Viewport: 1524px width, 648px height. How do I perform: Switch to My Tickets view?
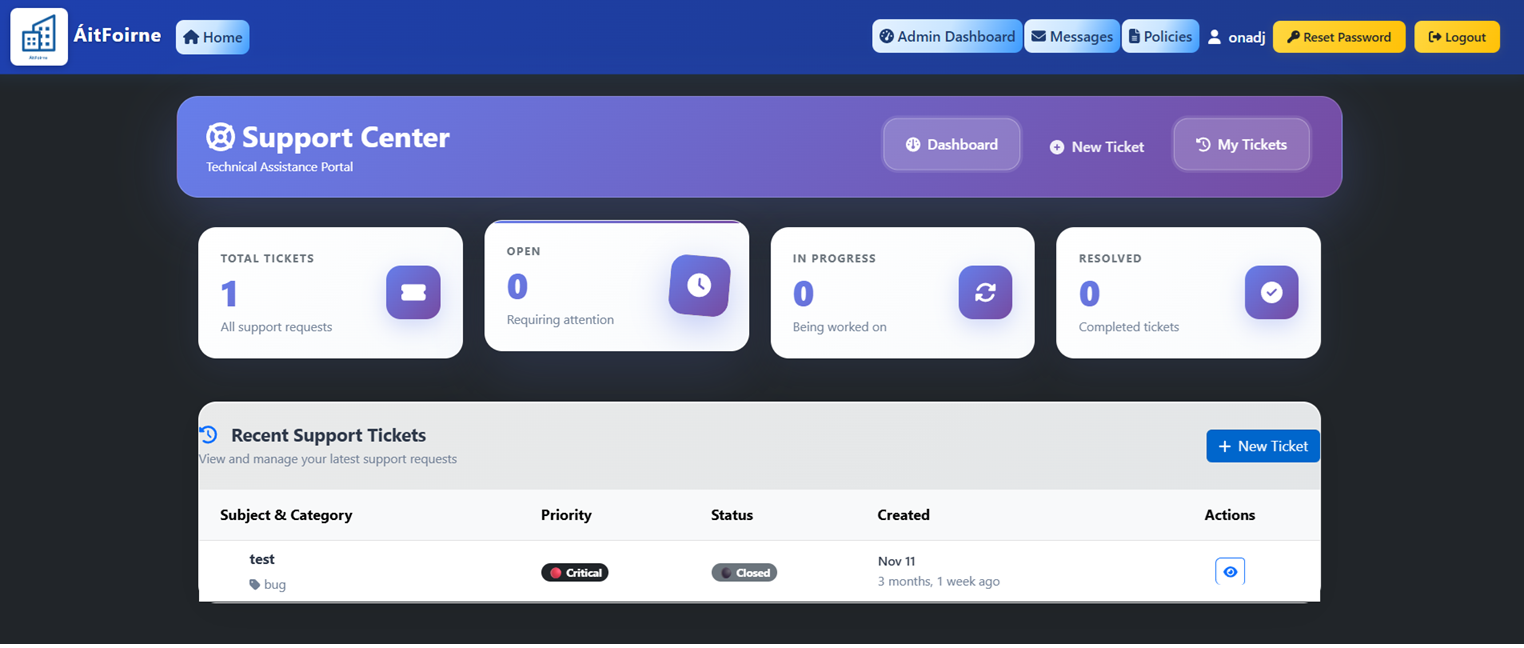coord(1241,144)
